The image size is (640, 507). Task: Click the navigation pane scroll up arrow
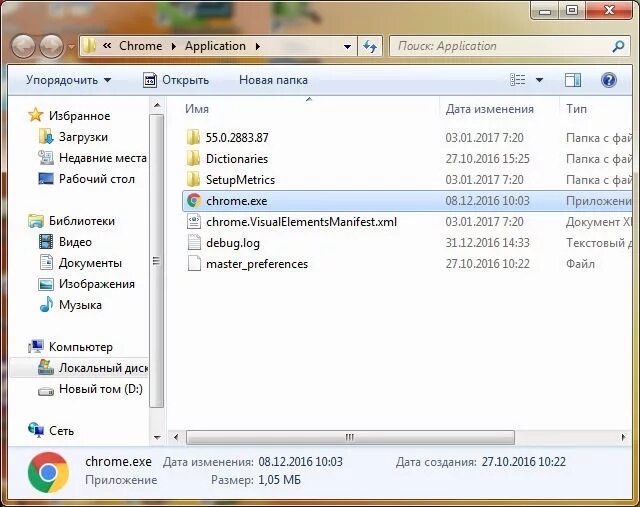pos(157,105)
